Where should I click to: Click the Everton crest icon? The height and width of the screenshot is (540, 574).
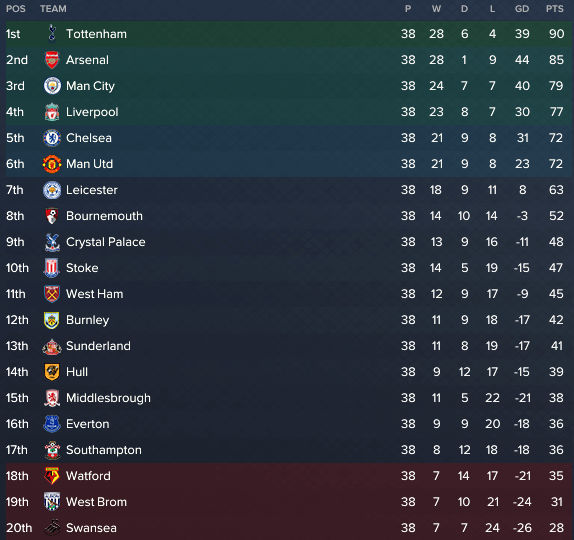[52, 424]
